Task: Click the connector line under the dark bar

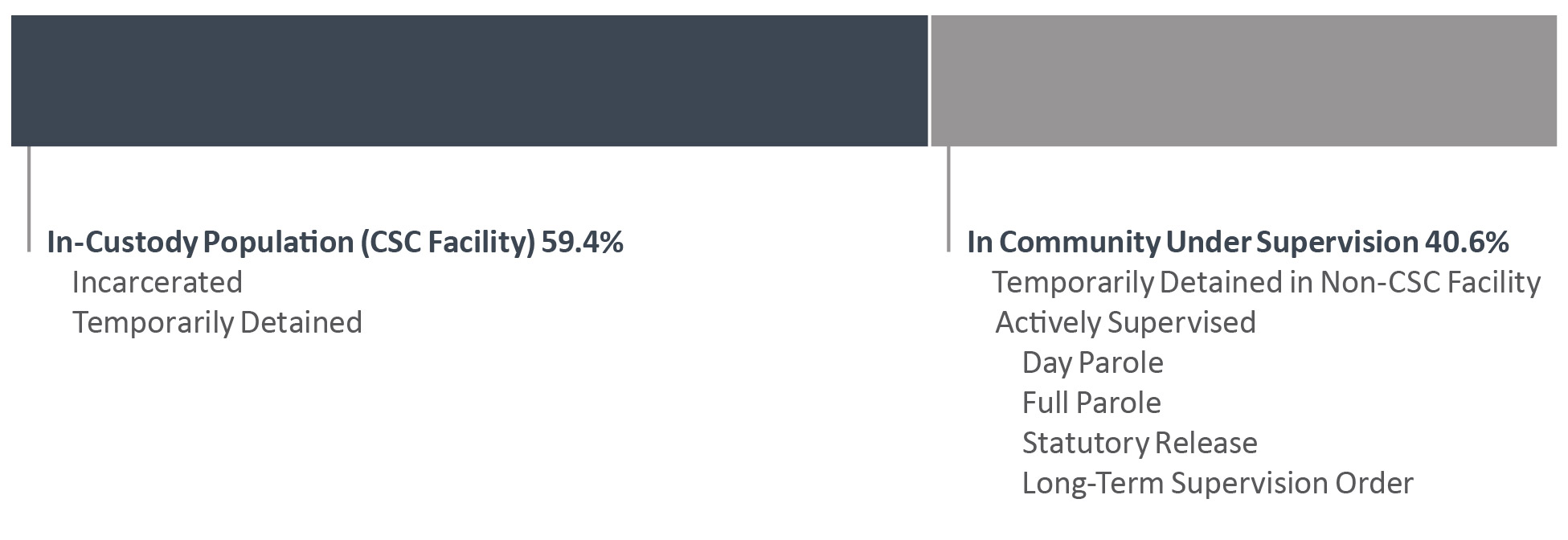Action: click(29, 198)
